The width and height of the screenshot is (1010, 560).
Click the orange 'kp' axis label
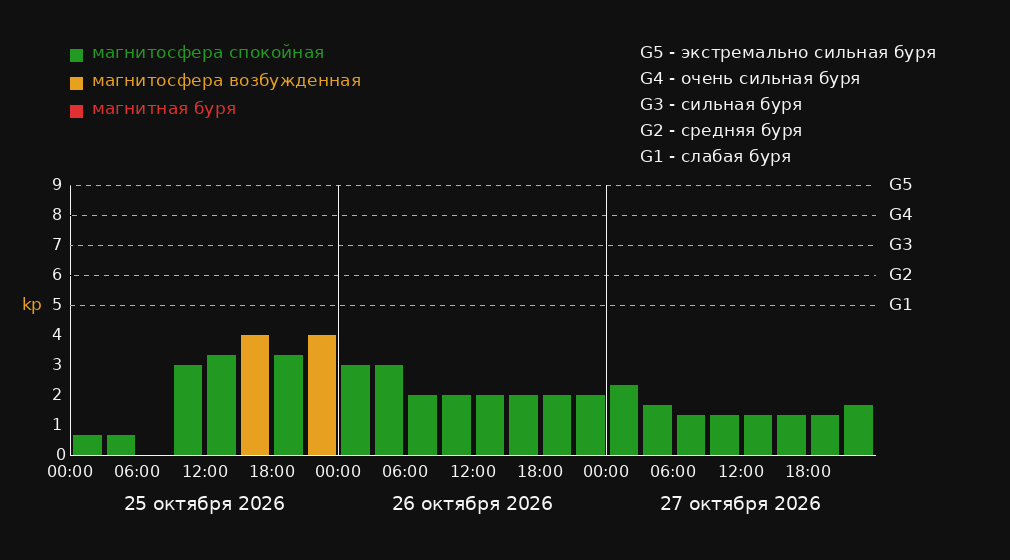32,305
